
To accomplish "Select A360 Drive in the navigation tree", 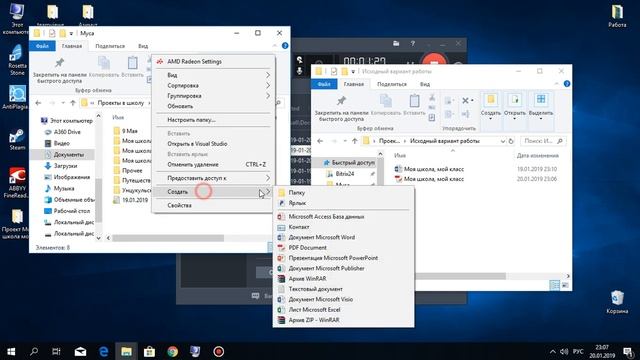I will (x=67, y=132).
